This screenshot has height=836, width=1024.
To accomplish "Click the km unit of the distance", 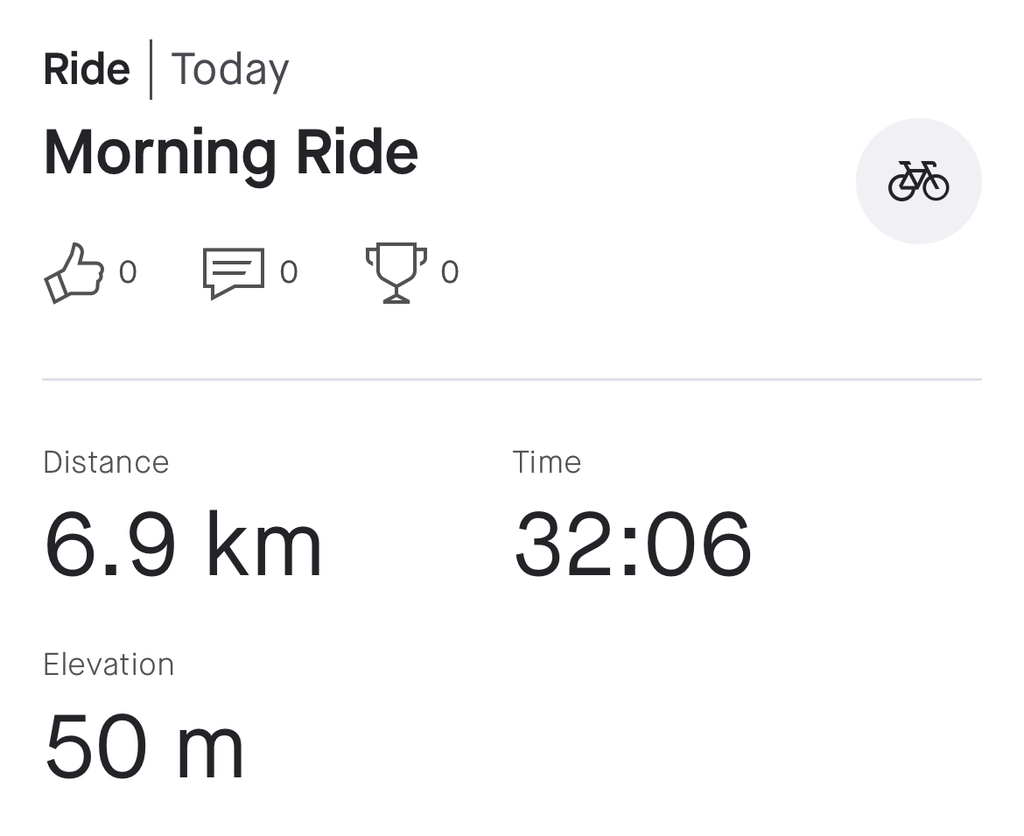I will (264, 546).
